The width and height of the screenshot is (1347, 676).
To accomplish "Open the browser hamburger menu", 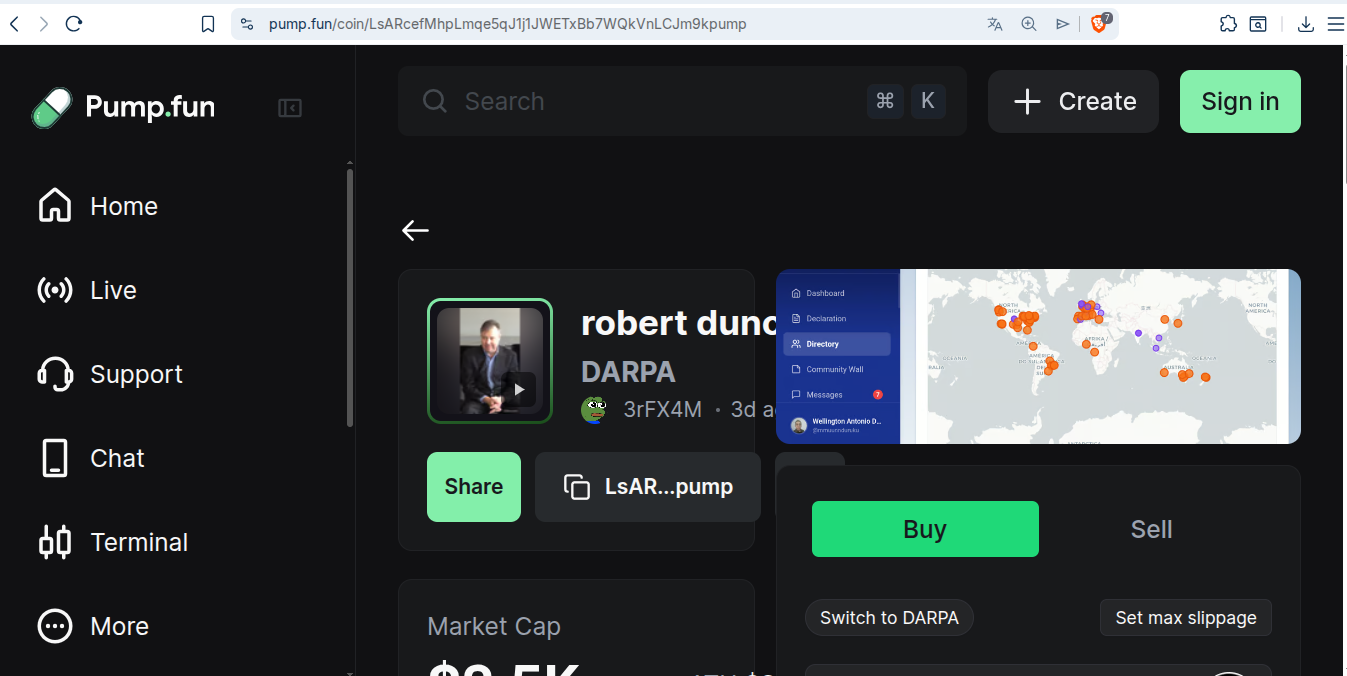I will 1335,24.
